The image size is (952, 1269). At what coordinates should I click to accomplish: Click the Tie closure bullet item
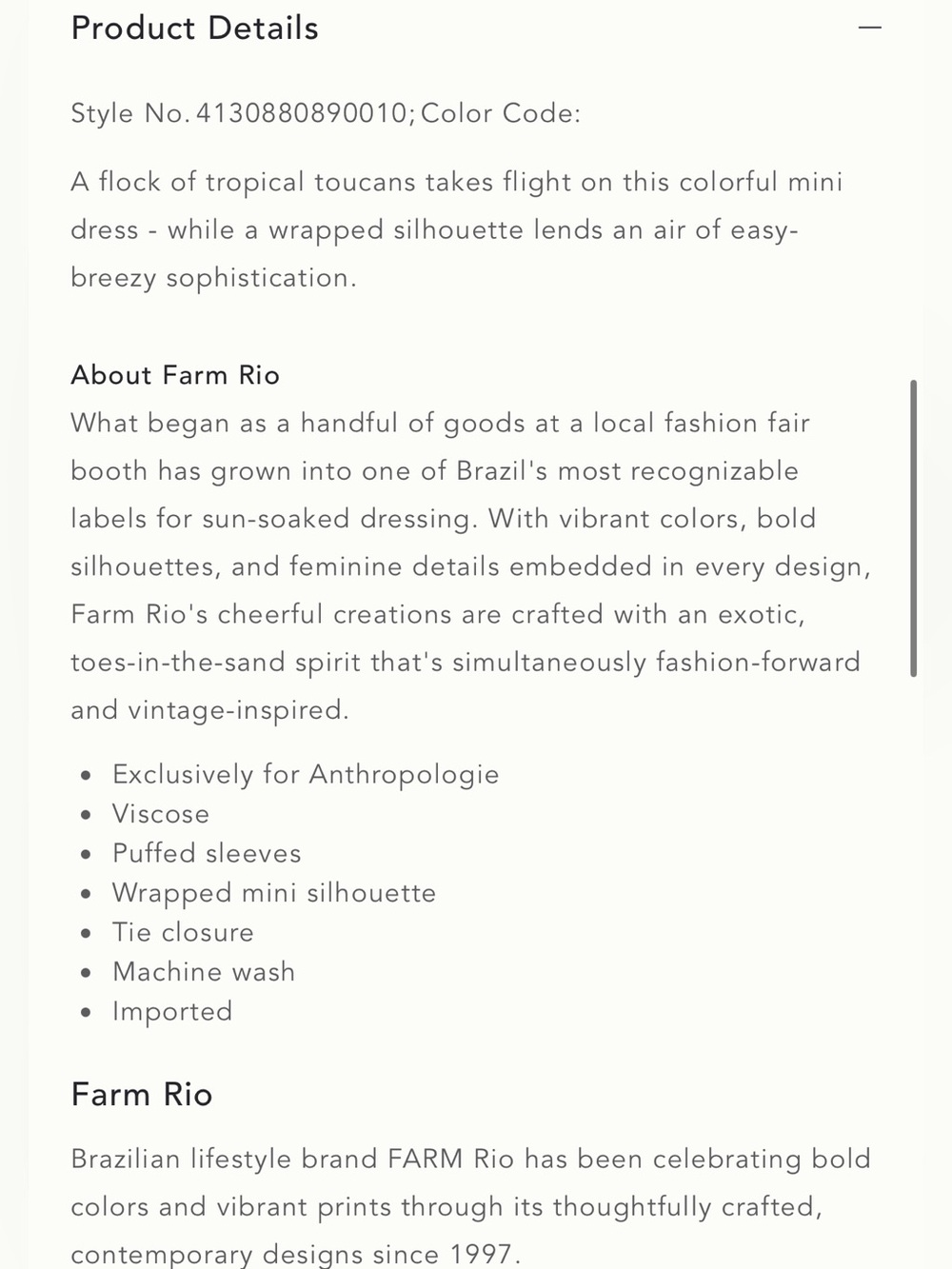pyautogui.click(x=183, y=932)
